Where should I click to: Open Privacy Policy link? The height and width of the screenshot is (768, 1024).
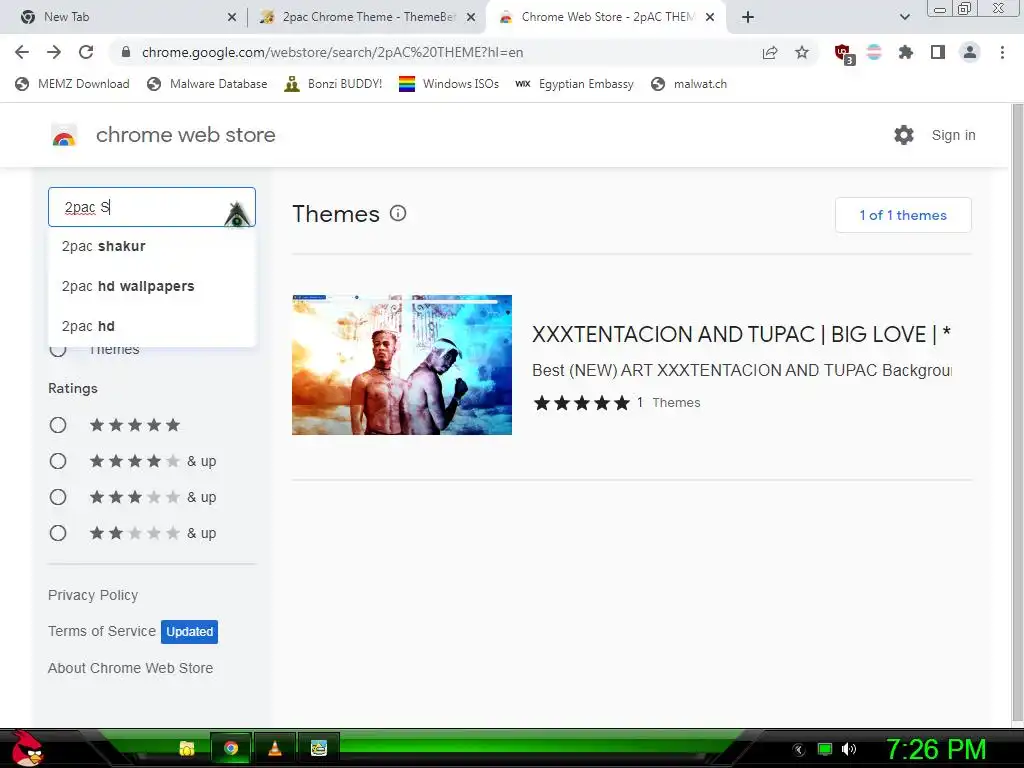click(93, 595)
